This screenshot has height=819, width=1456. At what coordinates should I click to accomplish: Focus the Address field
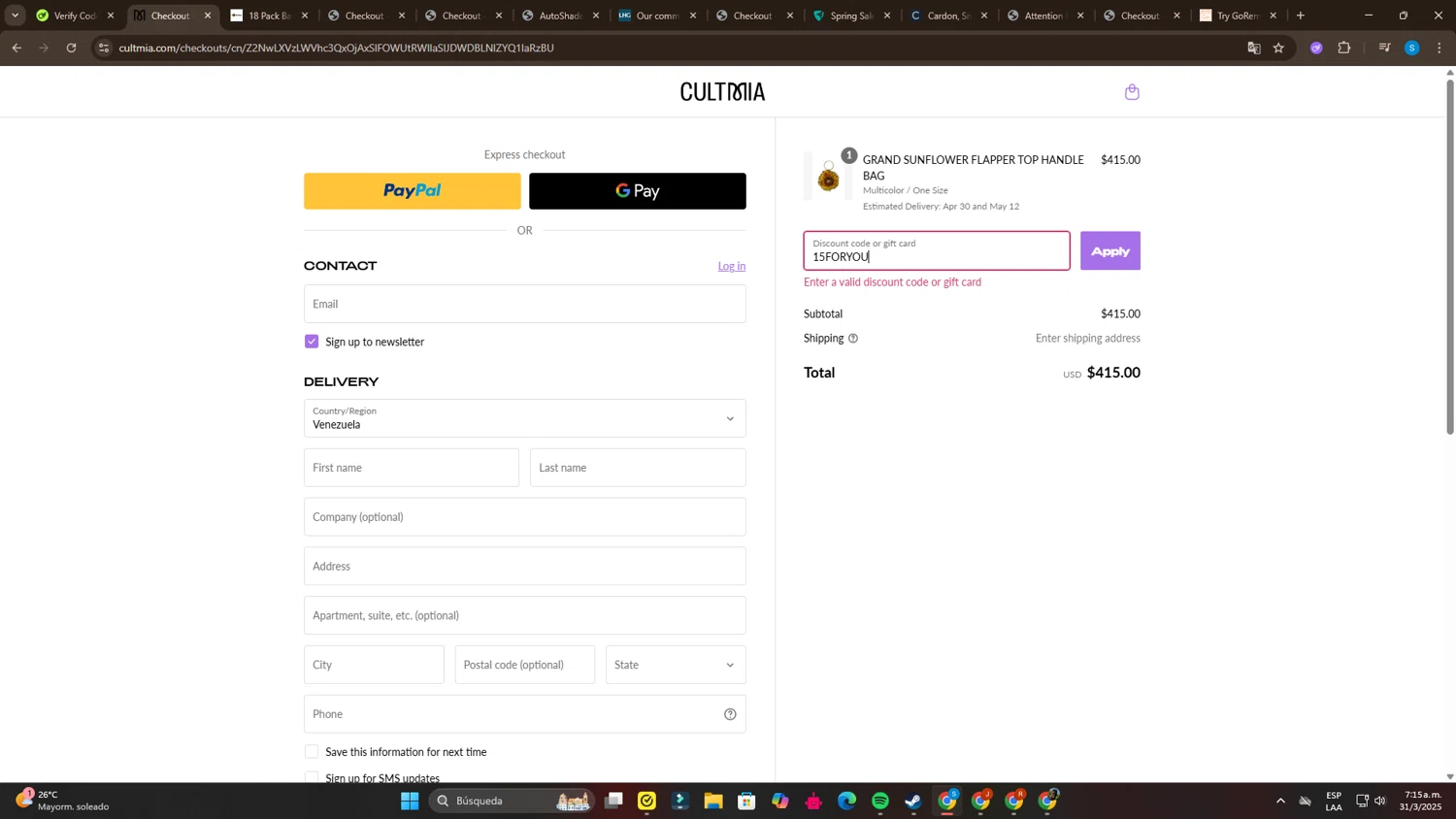pyautogui.click(x=524, y=567)
